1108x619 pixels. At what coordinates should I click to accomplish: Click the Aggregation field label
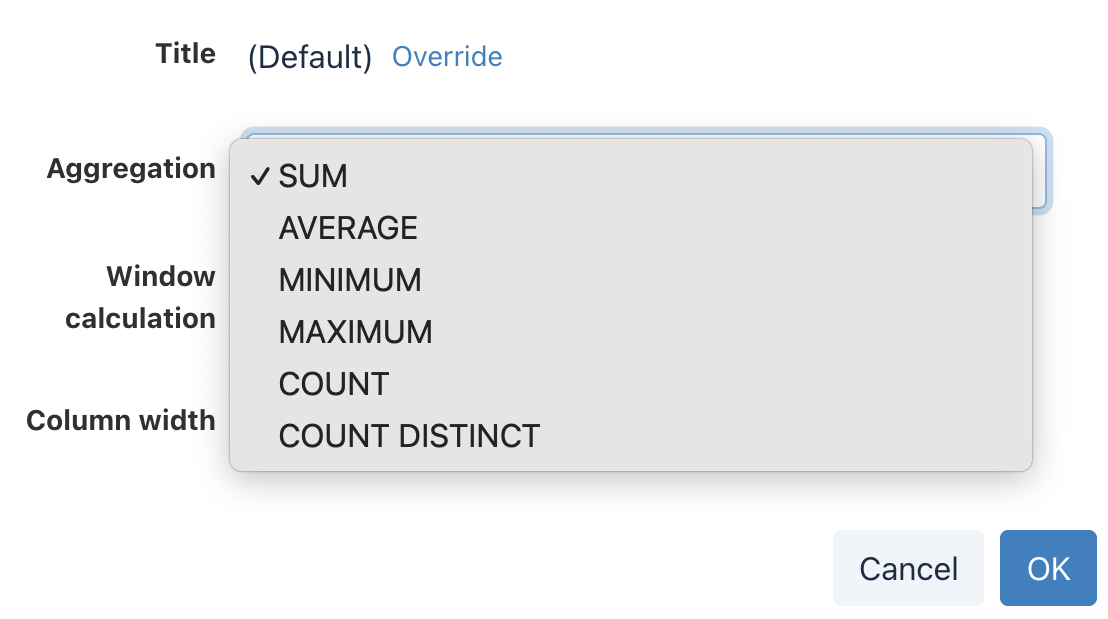coord(131,169)
